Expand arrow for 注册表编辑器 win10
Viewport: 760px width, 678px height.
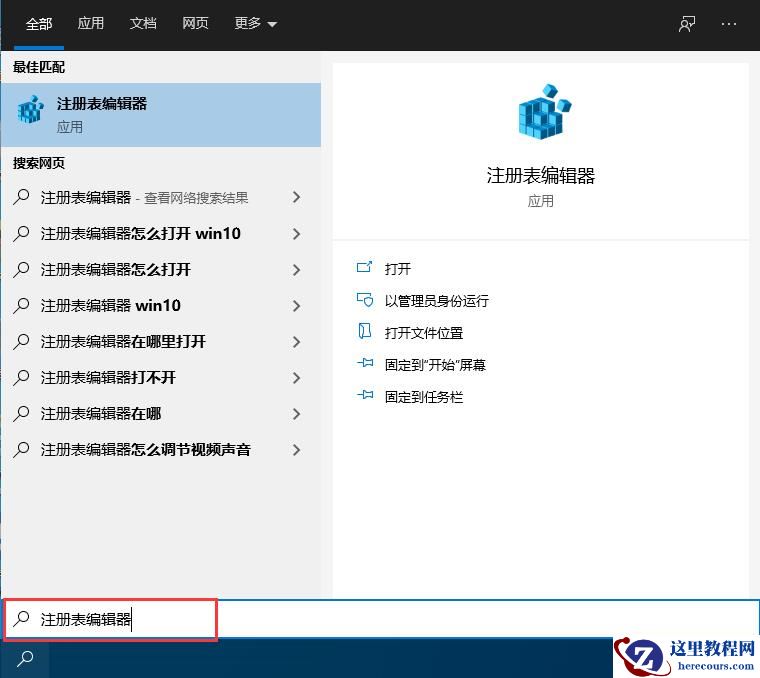[x=296, y=306]
